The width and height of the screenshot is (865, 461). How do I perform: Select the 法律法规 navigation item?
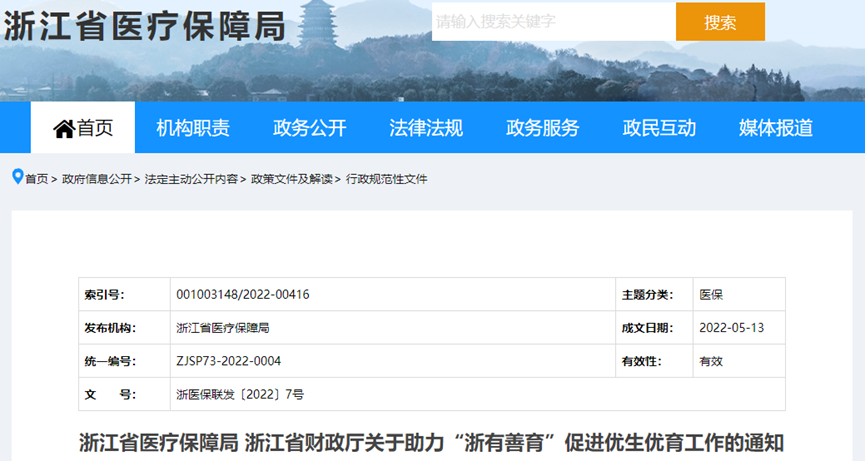(x=426, y=128)
